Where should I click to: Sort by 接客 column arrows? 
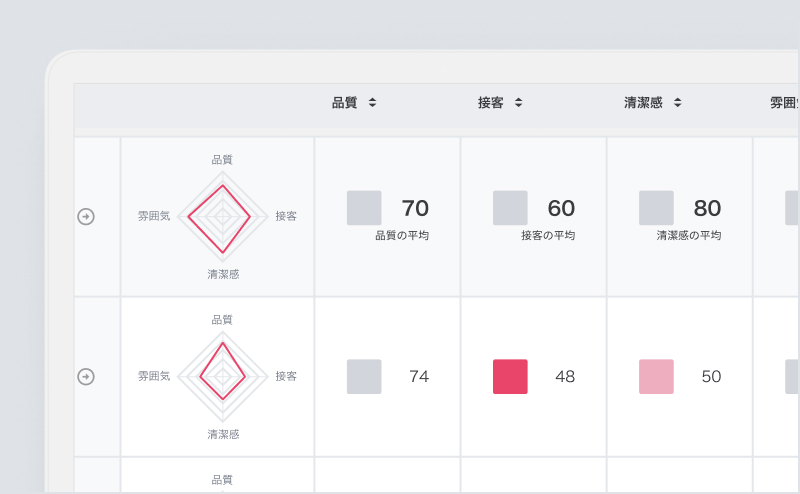pyautogui.click(x=518, y=103)
